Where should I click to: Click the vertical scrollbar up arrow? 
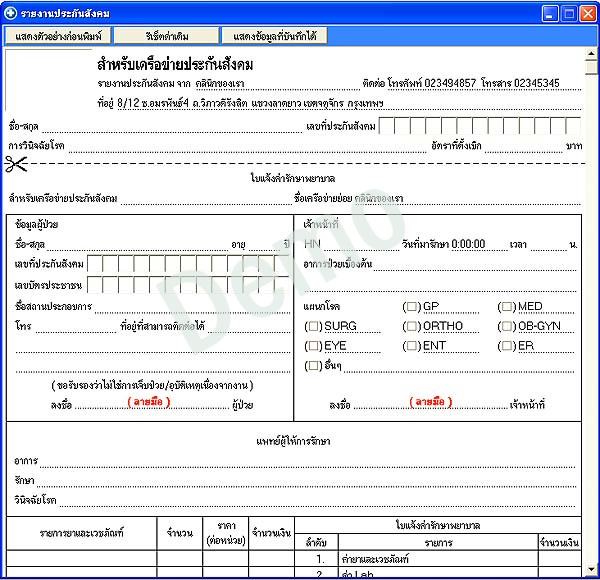point(591,54)
